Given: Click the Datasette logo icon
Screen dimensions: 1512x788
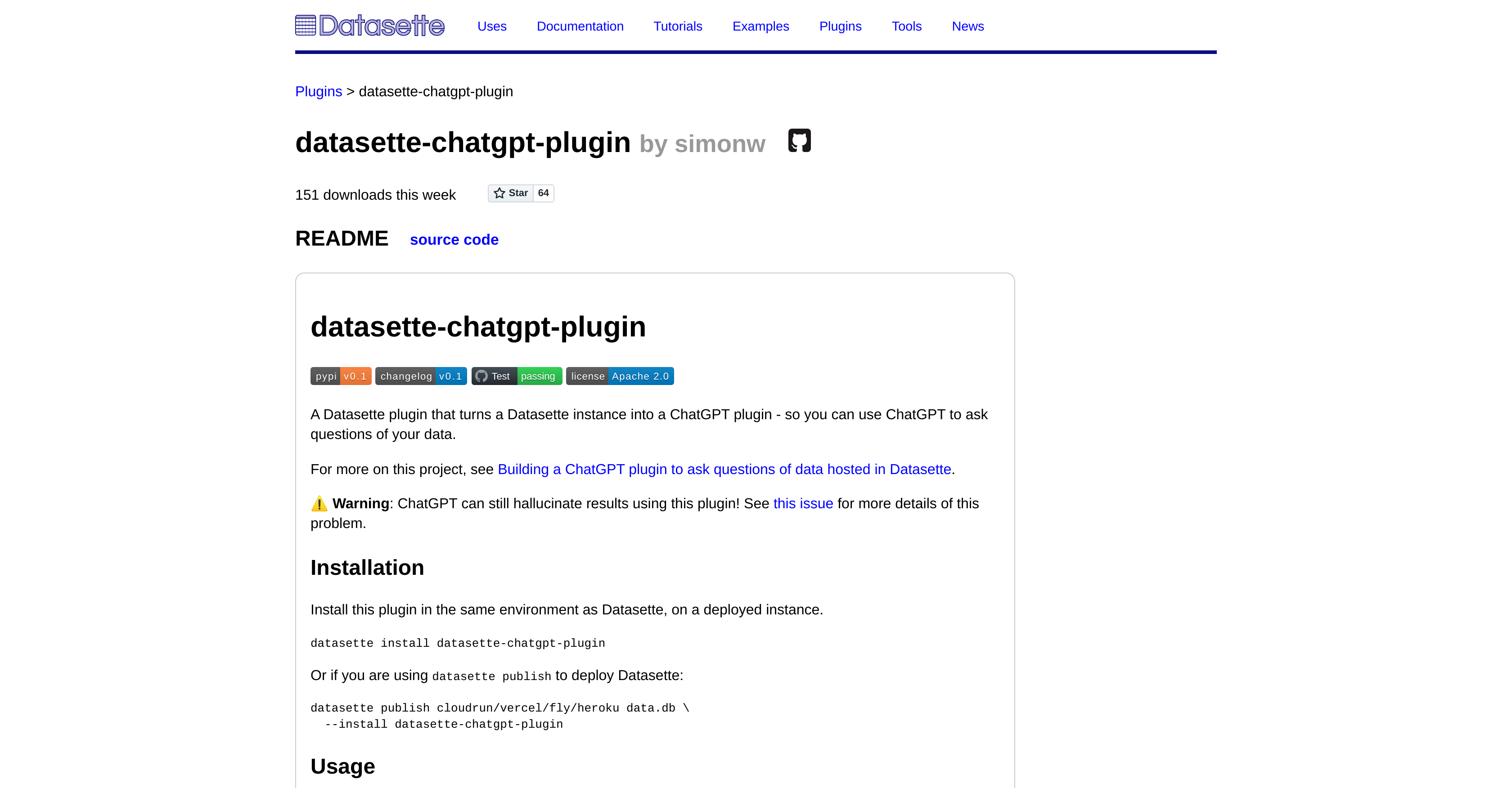Looking at the screenshot, I should (x=306, y=26).
